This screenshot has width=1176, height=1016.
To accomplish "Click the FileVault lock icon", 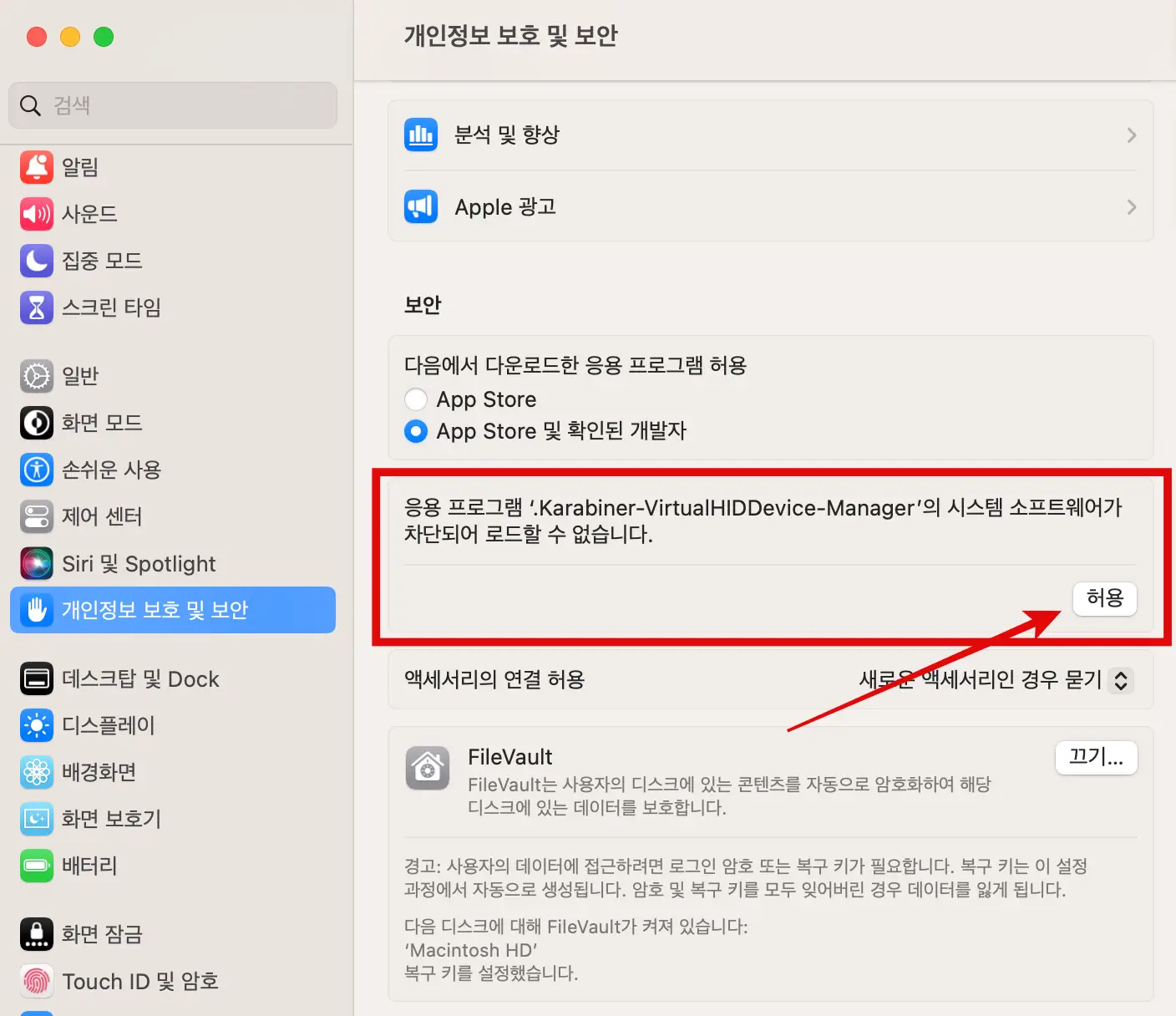I will point(428,768).
